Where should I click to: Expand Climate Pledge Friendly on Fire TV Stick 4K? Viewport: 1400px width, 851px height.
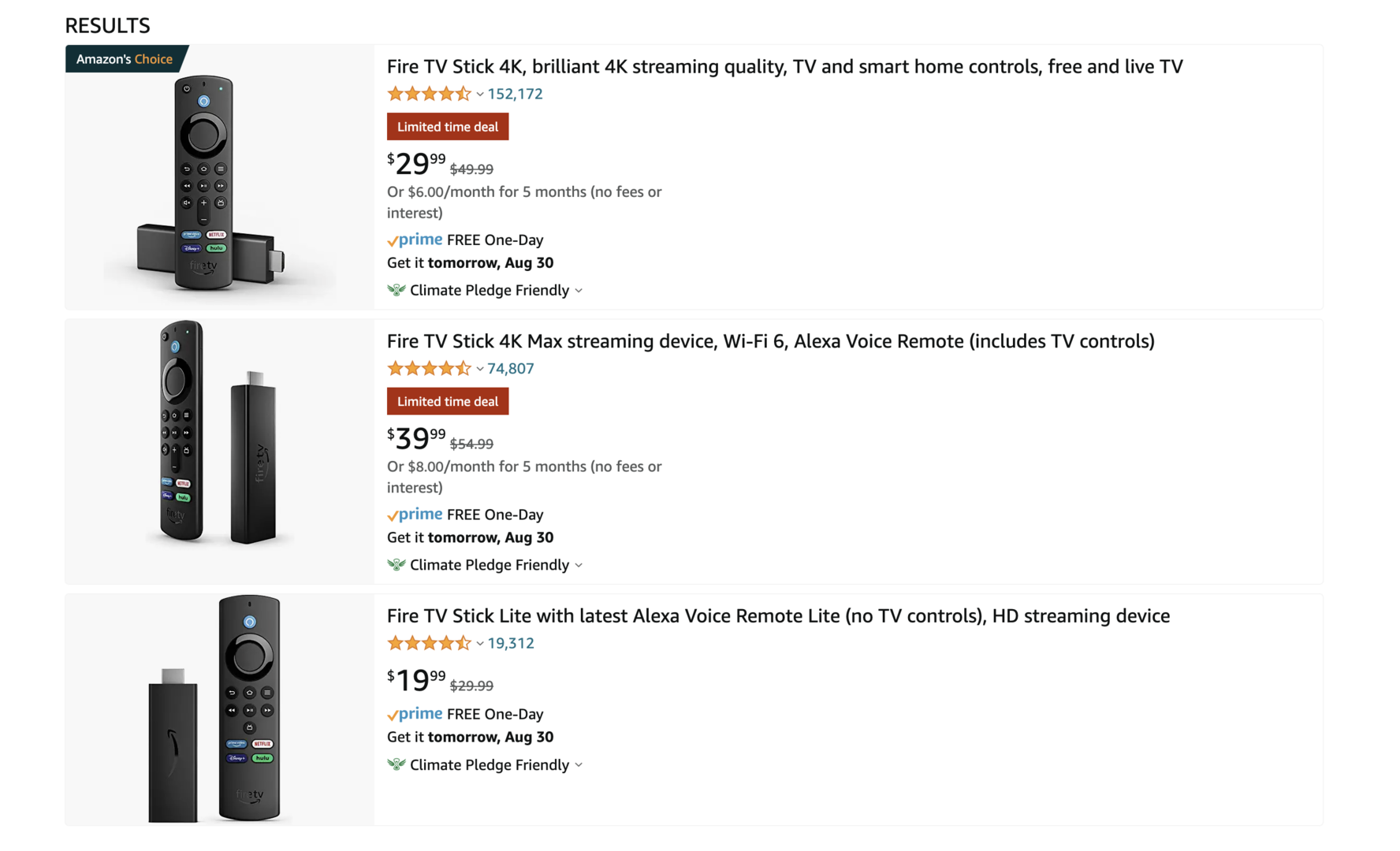[579, 291]
